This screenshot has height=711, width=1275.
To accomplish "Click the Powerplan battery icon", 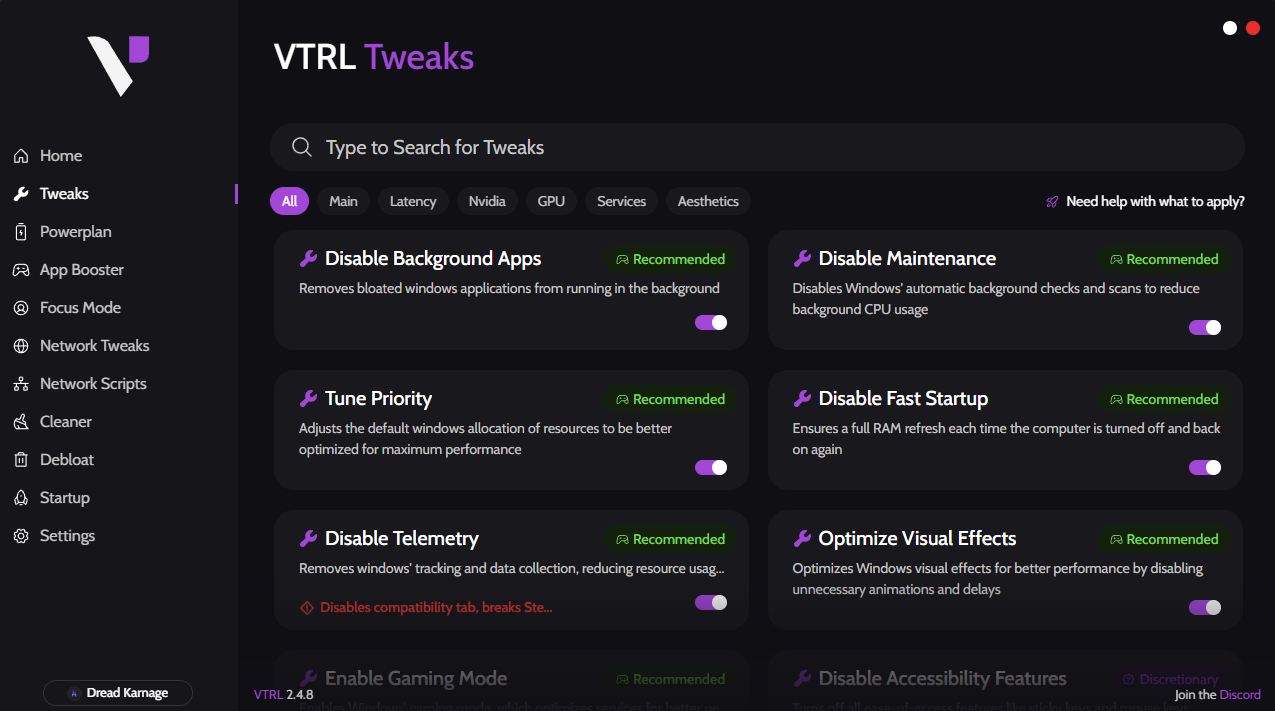I will tap(20, 232).
